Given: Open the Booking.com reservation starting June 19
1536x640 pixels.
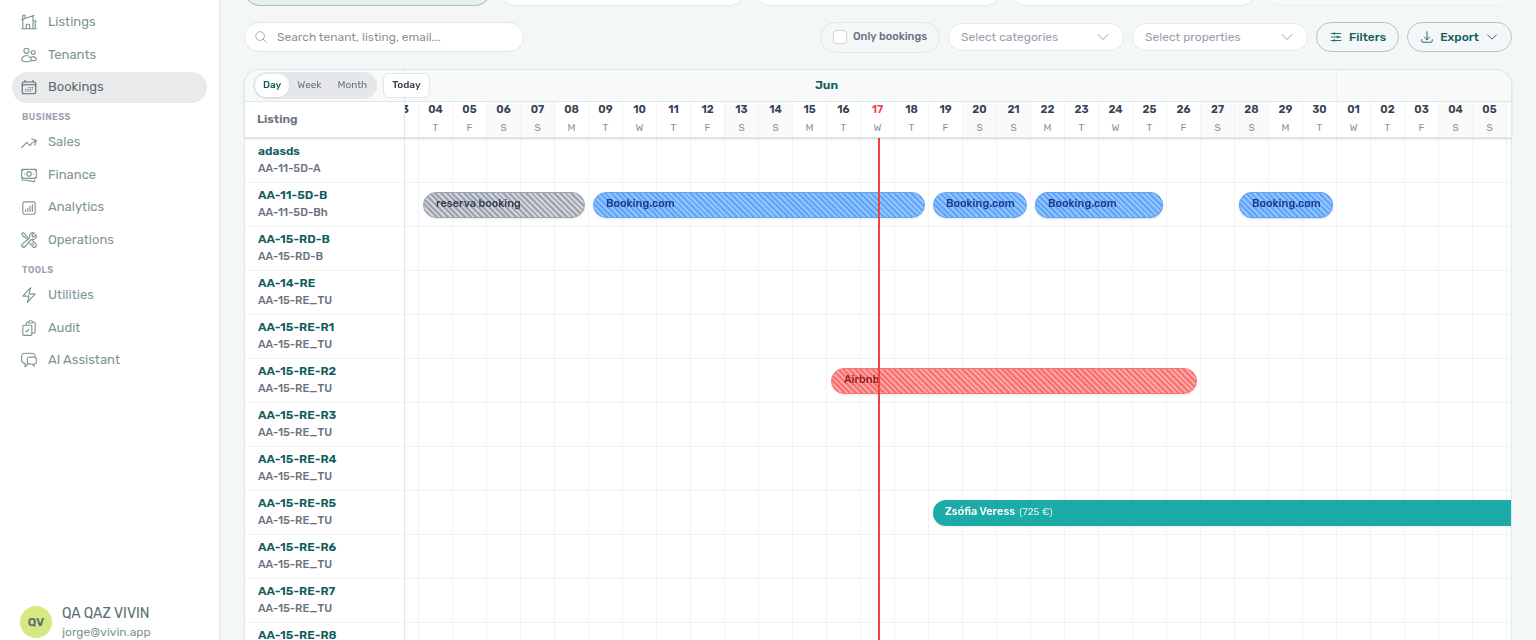Looking at the screenshot, I should click(x=980, y=205).
